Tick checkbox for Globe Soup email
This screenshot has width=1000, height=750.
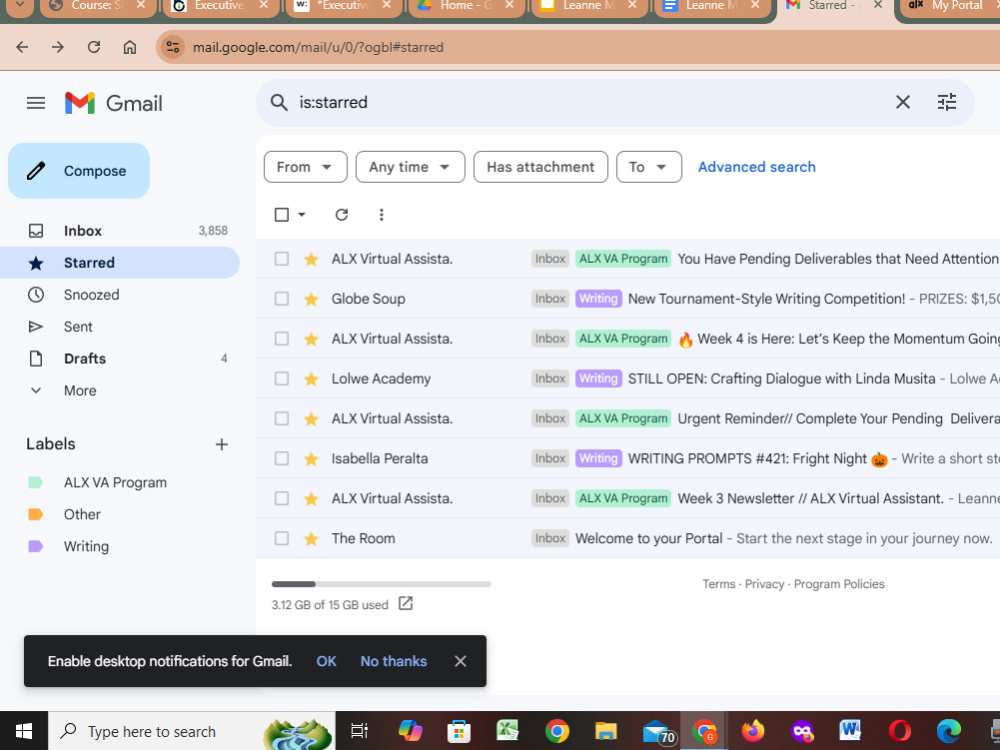pyautogui.click(x=281, y=299)
